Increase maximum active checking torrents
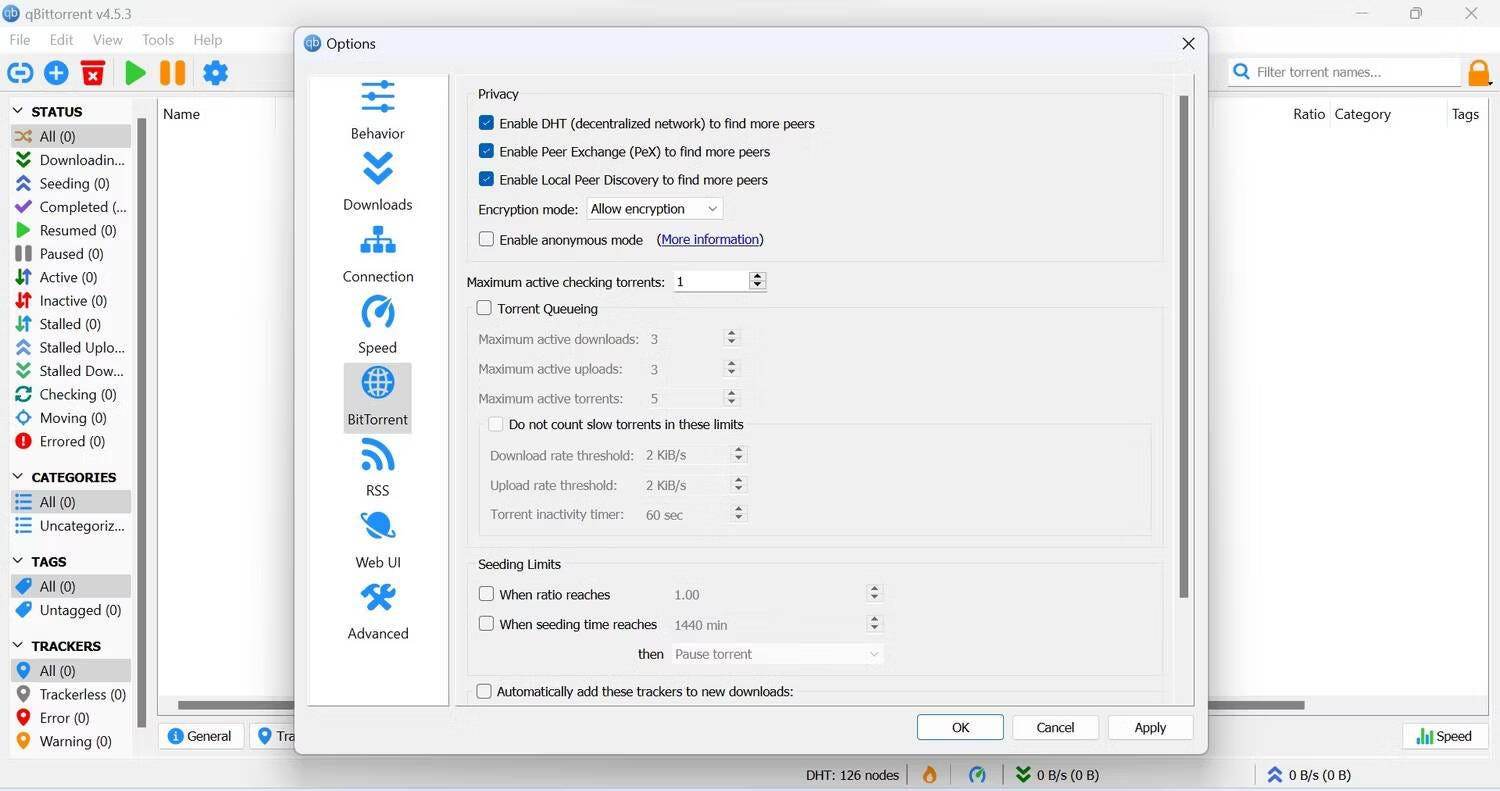The image size is (1500, 791). click(x=757, y=276)
